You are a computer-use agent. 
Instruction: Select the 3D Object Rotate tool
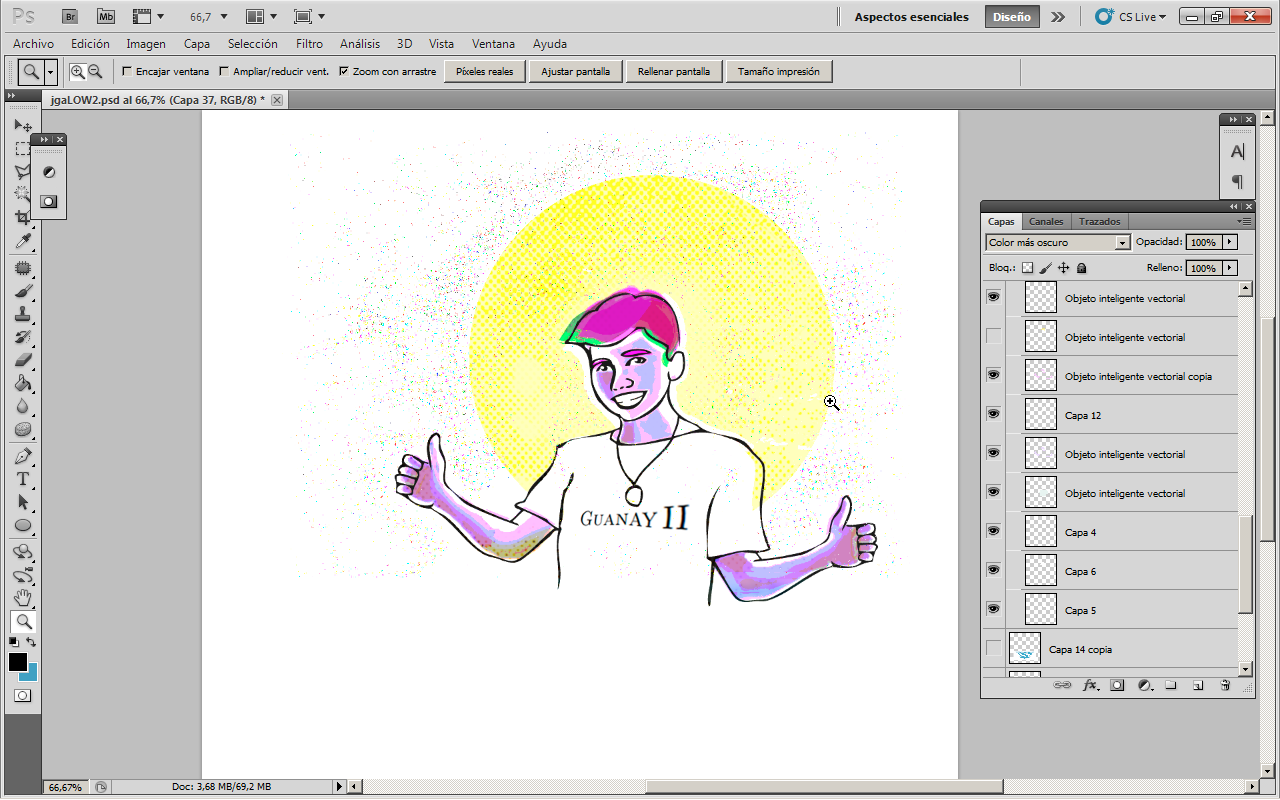click(22, 552)
